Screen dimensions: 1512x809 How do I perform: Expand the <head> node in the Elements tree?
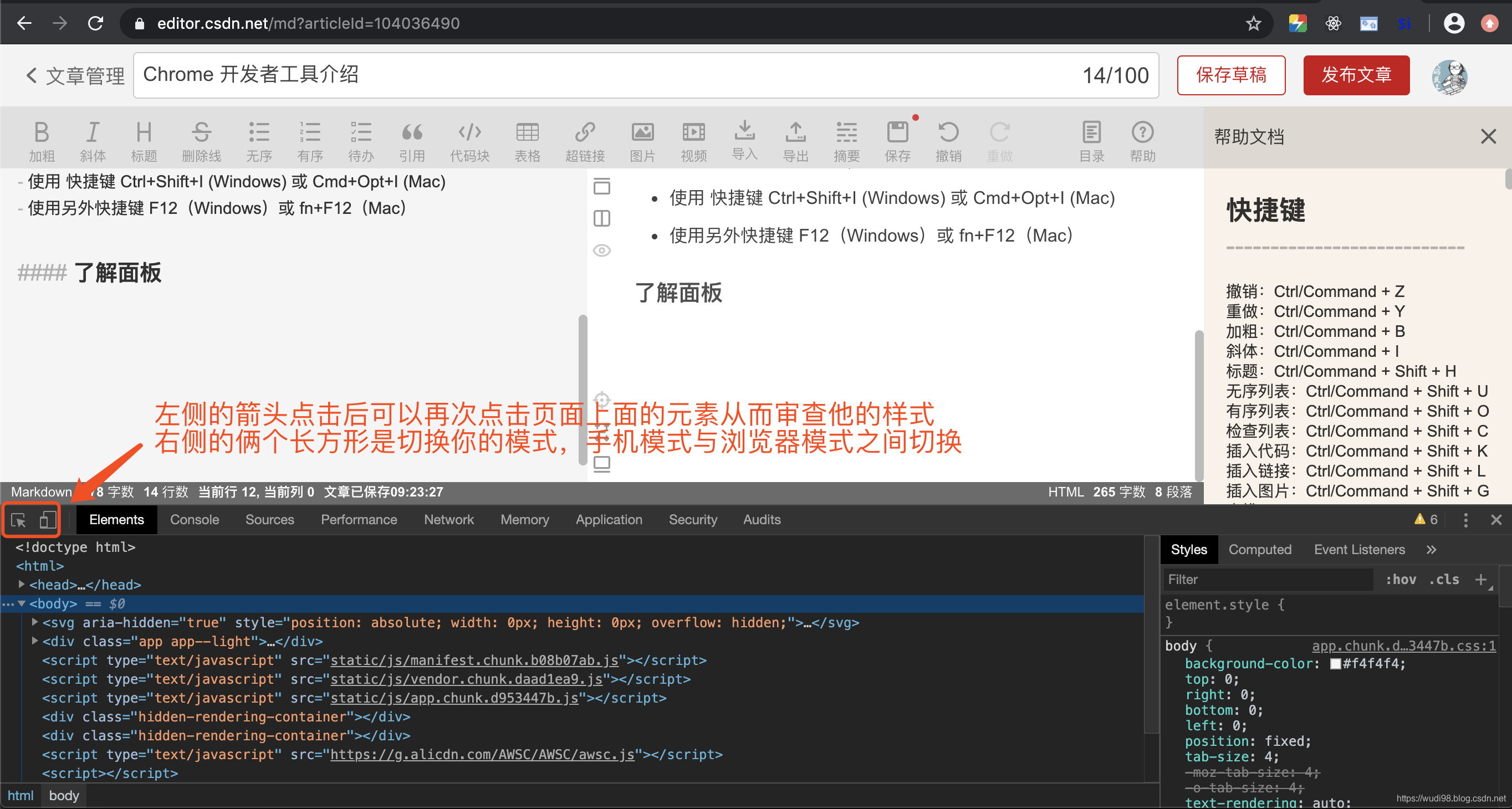22,585
